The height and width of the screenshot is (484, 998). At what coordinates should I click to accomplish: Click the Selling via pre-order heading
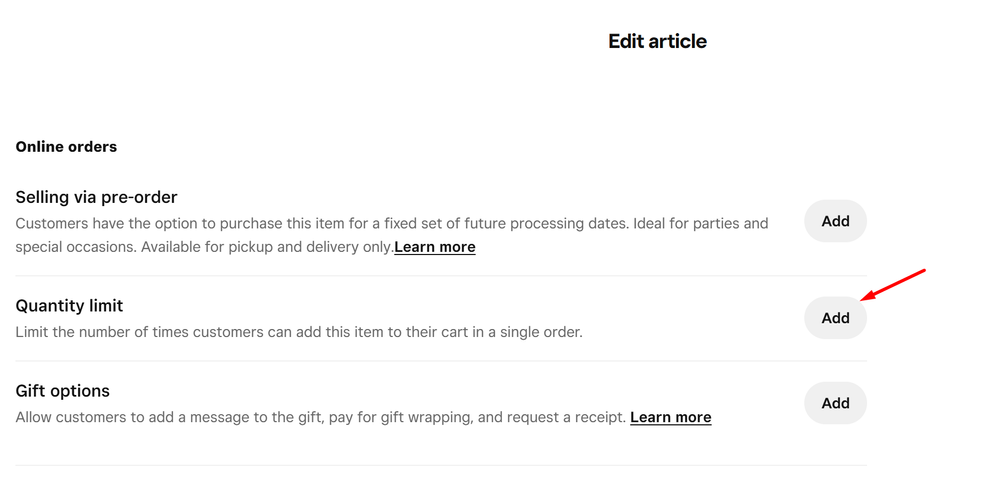96,197
